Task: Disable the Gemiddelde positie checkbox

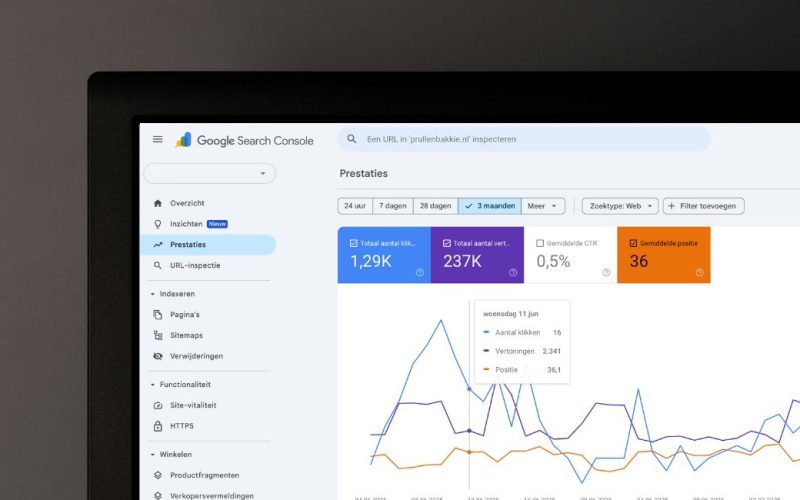Action: coord(633,243)
